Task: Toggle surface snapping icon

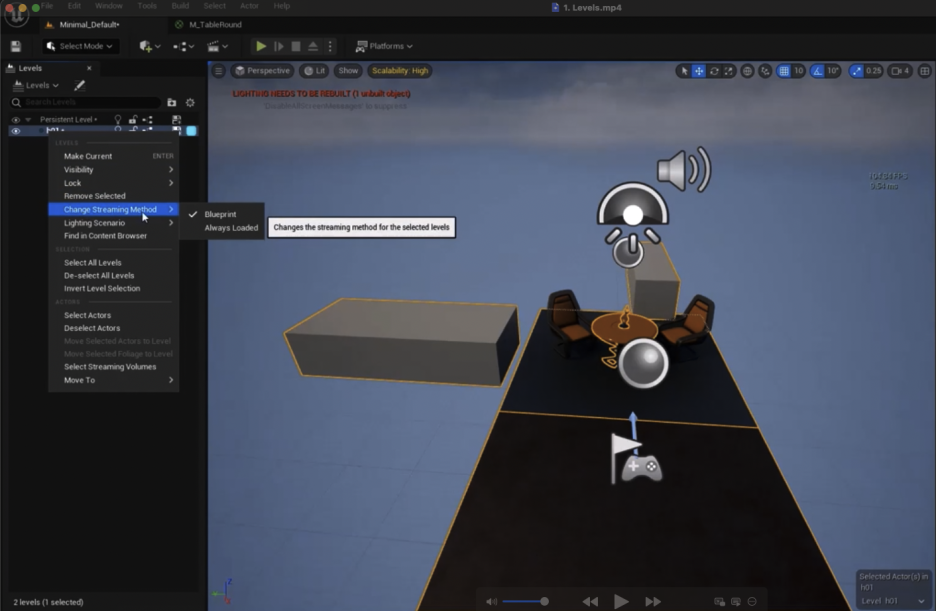Action: (x=765, y=71)
